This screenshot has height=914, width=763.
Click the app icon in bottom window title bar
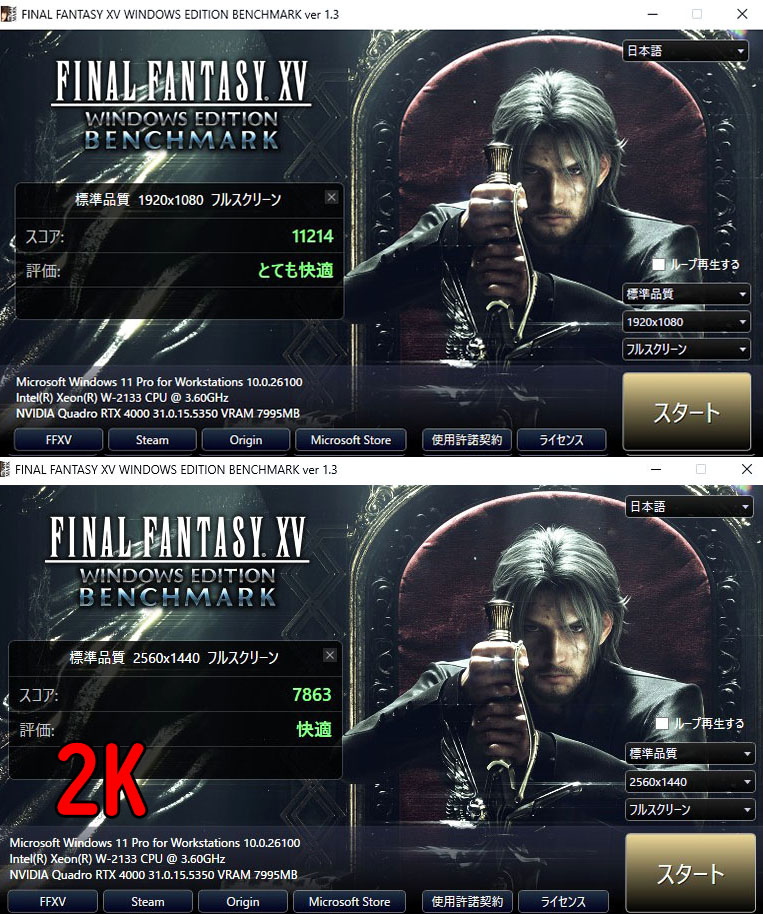point(5,469)
